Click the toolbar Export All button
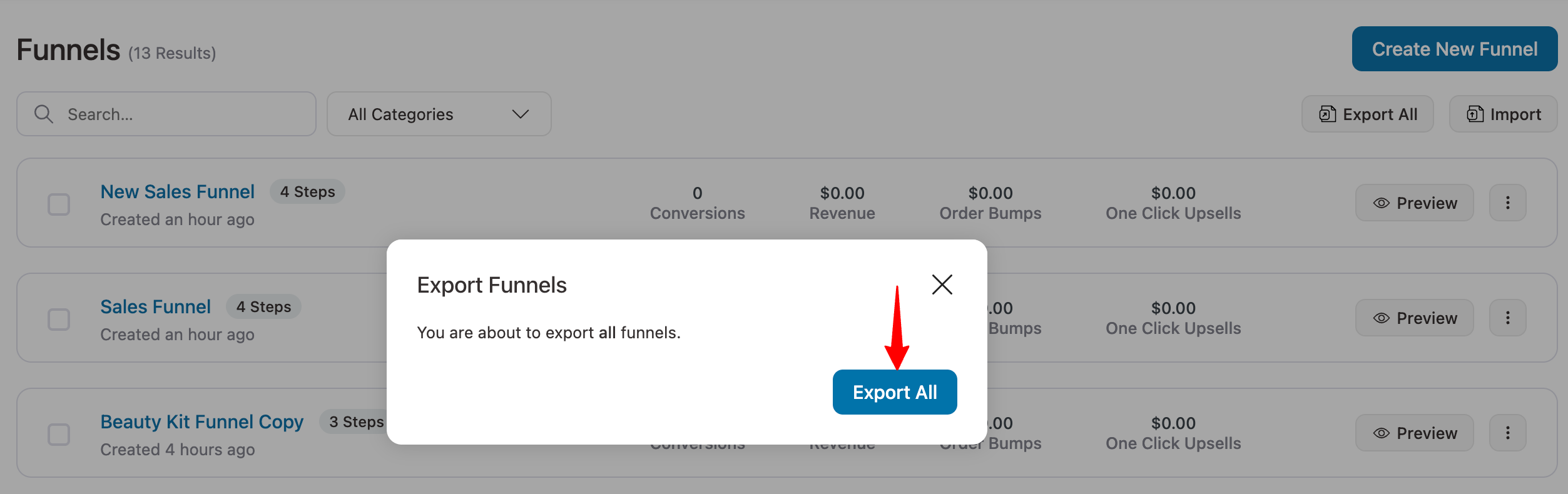The height and width of the screenshot is (494, 1568). [1368, 114]
